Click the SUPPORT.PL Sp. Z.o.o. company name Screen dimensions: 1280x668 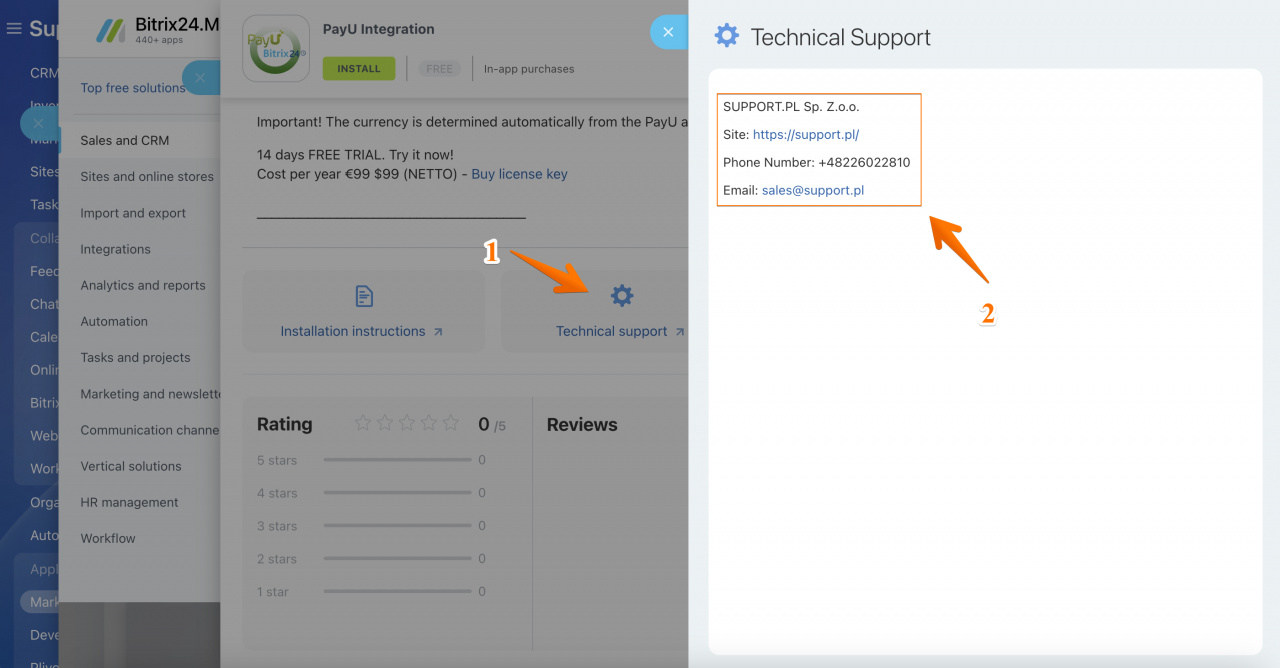791,106
